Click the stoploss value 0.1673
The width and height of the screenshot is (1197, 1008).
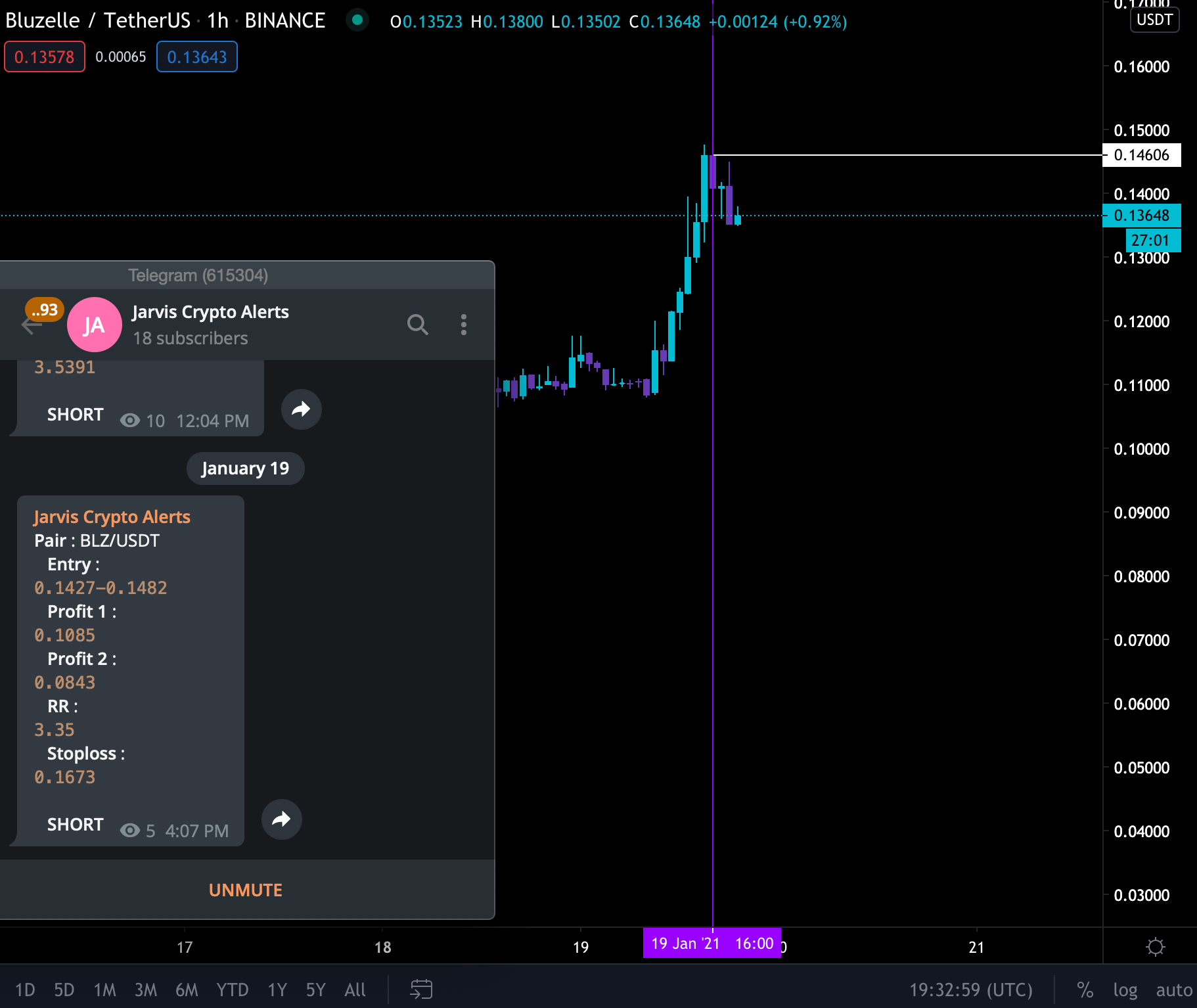click(x=64, y=777)
